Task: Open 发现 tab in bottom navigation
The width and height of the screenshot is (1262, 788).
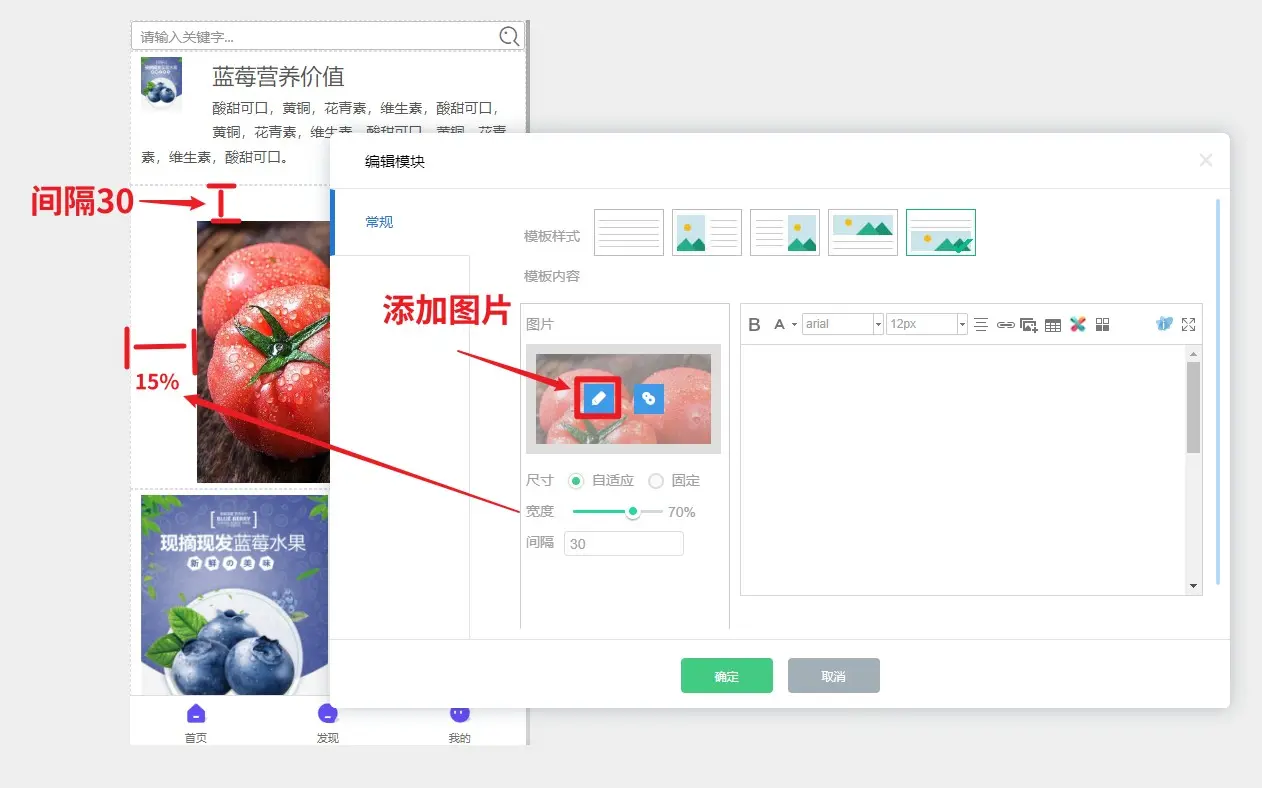Action: point(327,722)
